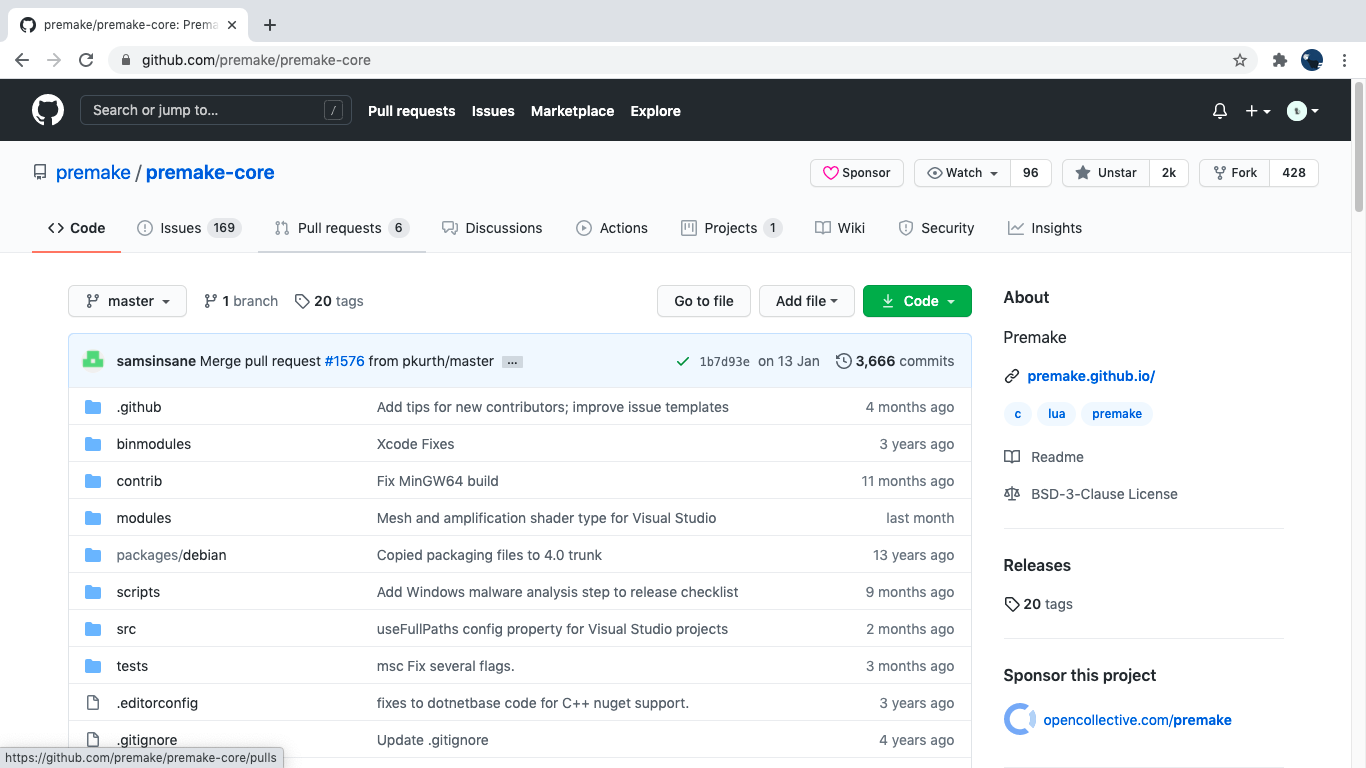Bookmark this page with the star icon
Screen dimensions: 1366x768
click(1240, 60)
